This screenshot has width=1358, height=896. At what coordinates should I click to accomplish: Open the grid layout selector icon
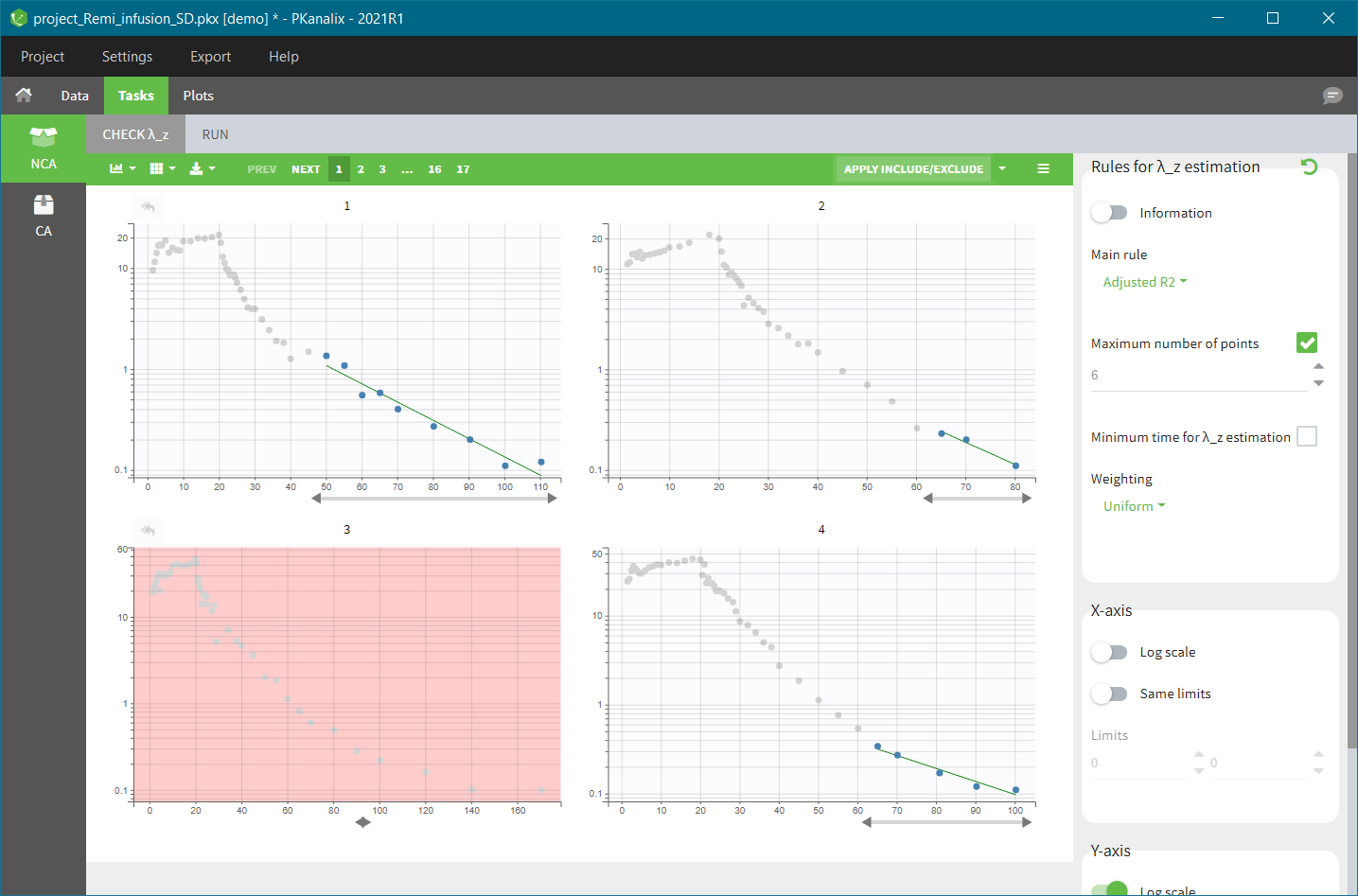162,169
